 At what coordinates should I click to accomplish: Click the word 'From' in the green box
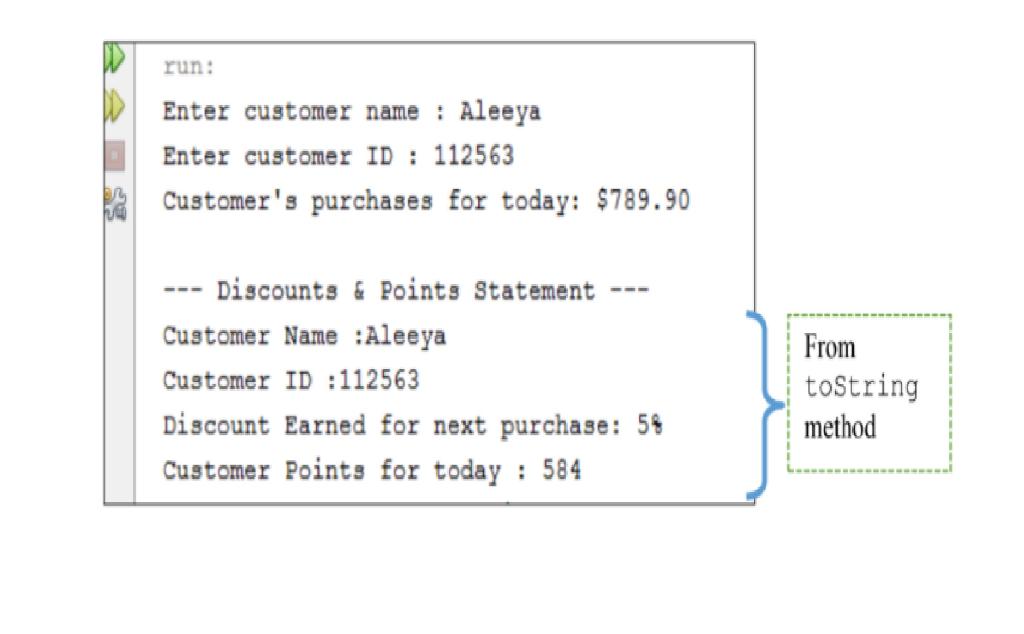coord(830,348)
